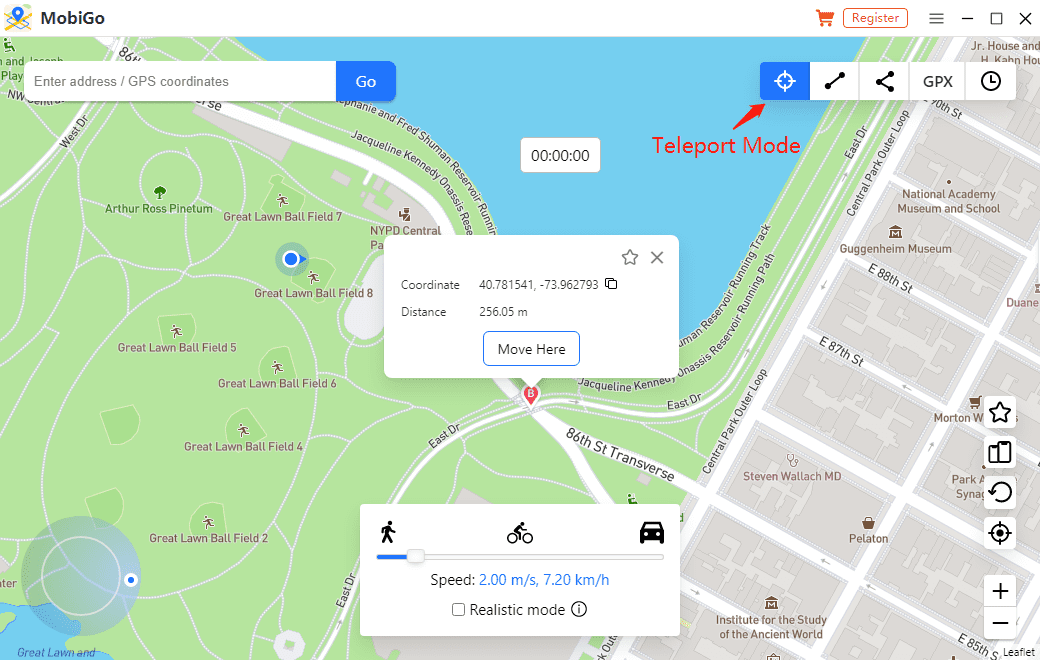The width and height of the screenshot is (1040, 660).
Task: Click the shopping cart icon
Action: point(825,18)
